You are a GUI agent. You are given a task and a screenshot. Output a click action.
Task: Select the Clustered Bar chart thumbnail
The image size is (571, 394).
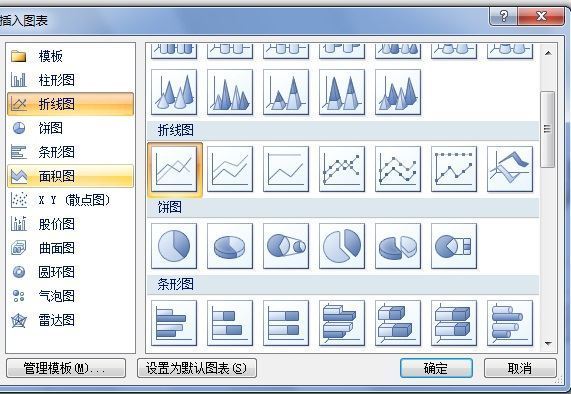(174, 323)
